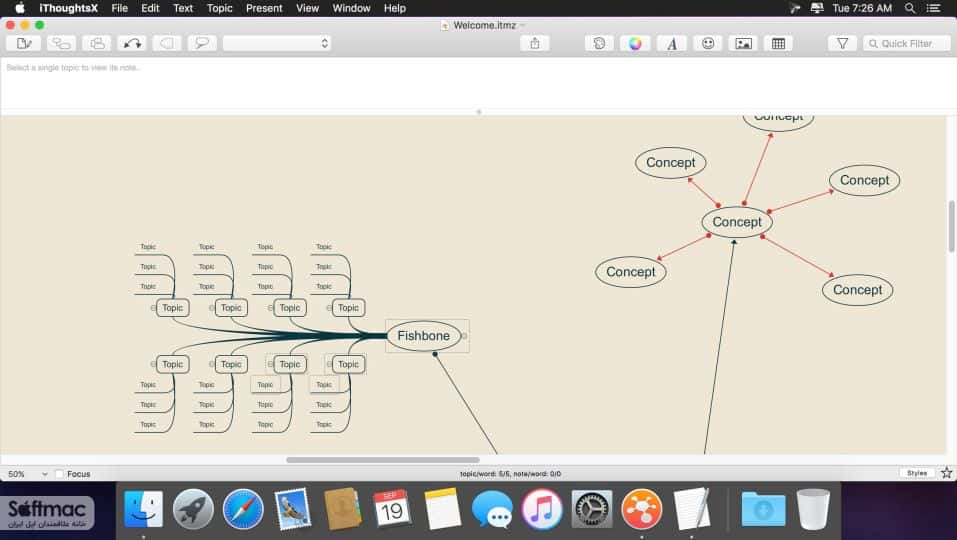The width and height of the screenshot is (957, 540).
Task: Open TextEdit from the Dock
Action: 692,509
